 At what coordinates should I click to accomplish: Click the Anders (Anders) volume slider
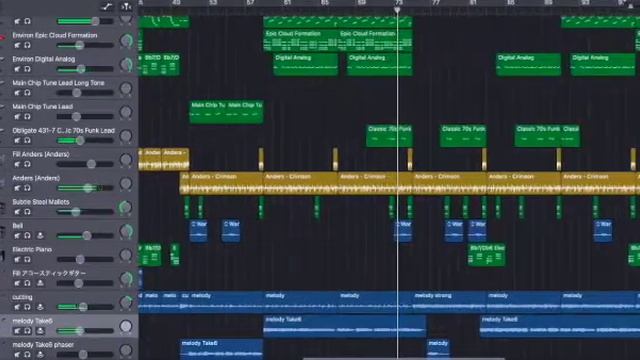pyautogui.click(x=85, y=188)
